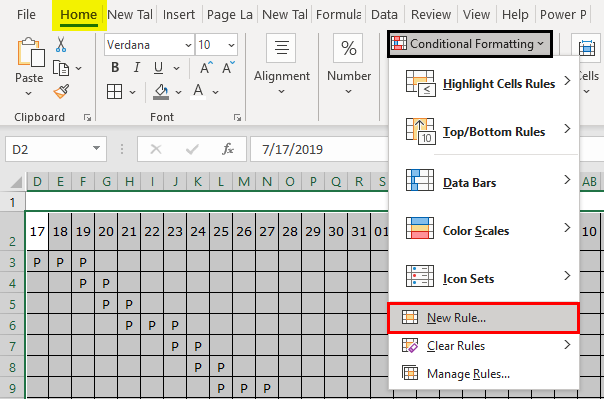
Task: Click the Enter checkmark in formula bar
Action: pos(192,149)
